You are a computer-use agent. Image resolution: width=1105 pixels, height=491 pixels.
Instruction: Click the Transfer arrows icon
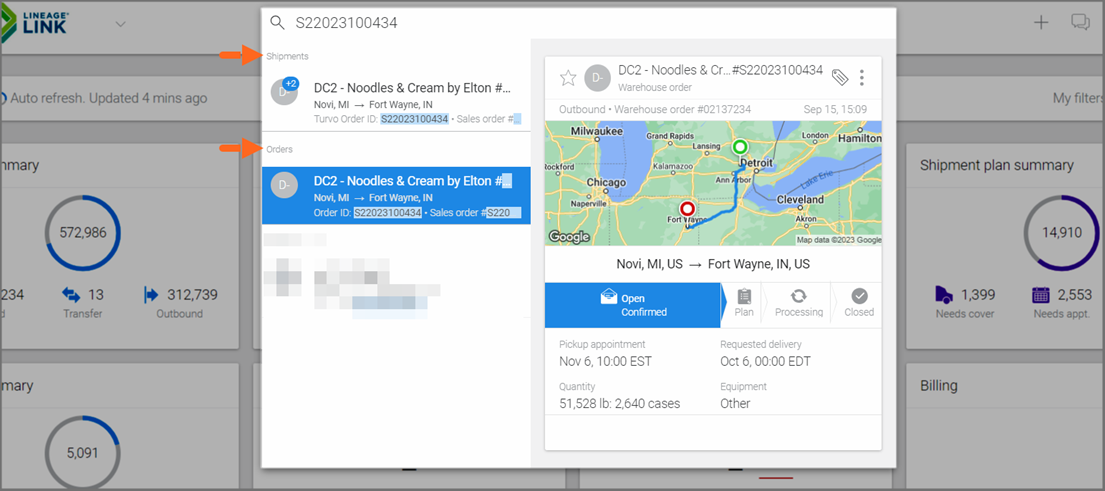72,294
